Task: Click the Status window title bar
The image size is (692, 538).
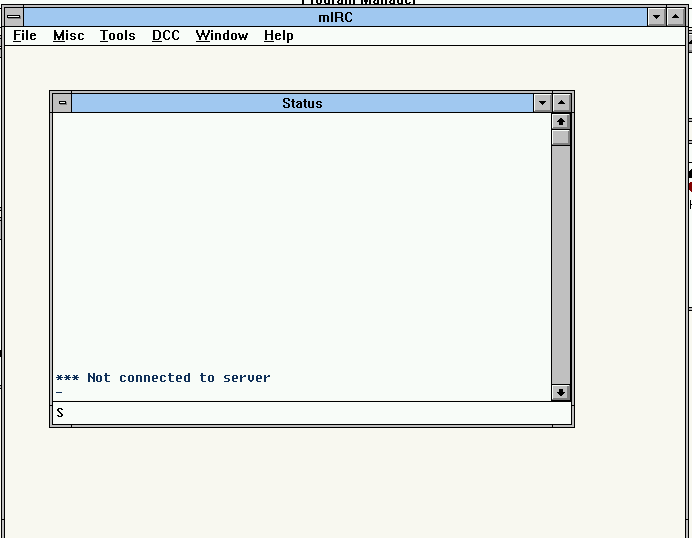Action: pyautogui.click(x=302, y=103)
